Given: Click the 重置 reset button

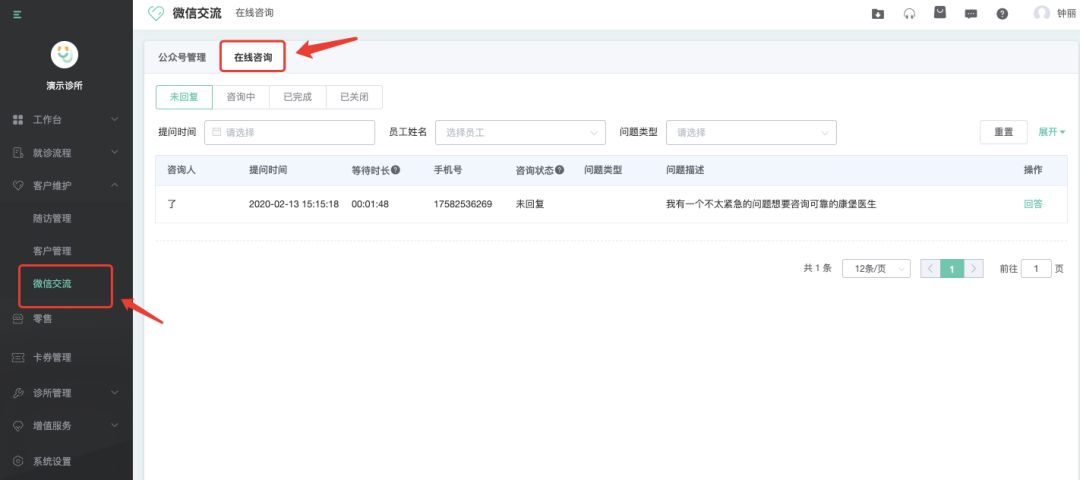Looking at the screenshot, I should pyautogui.click(x=1004, y=132).
